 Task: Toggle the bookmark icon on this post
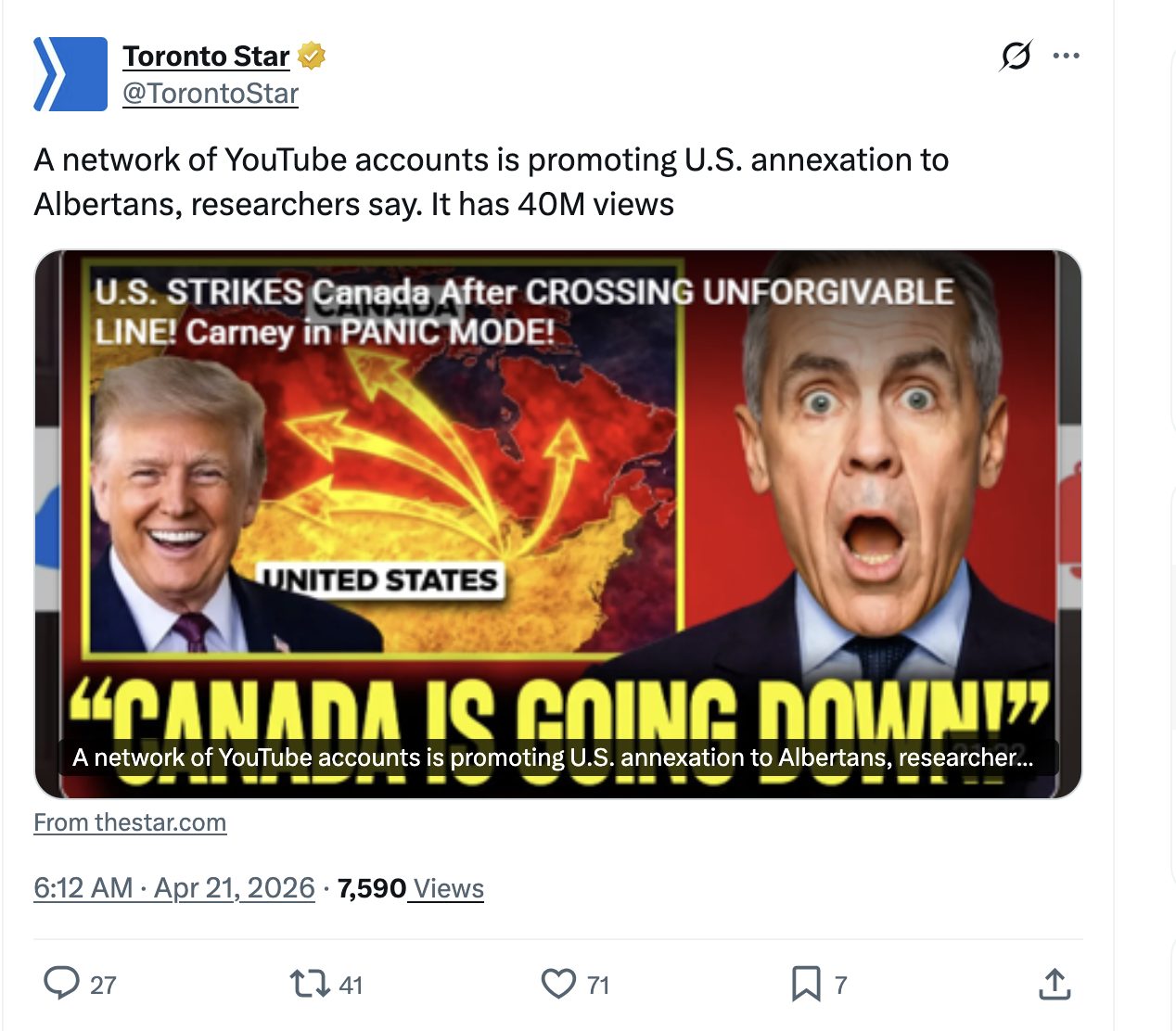[806, 984]
